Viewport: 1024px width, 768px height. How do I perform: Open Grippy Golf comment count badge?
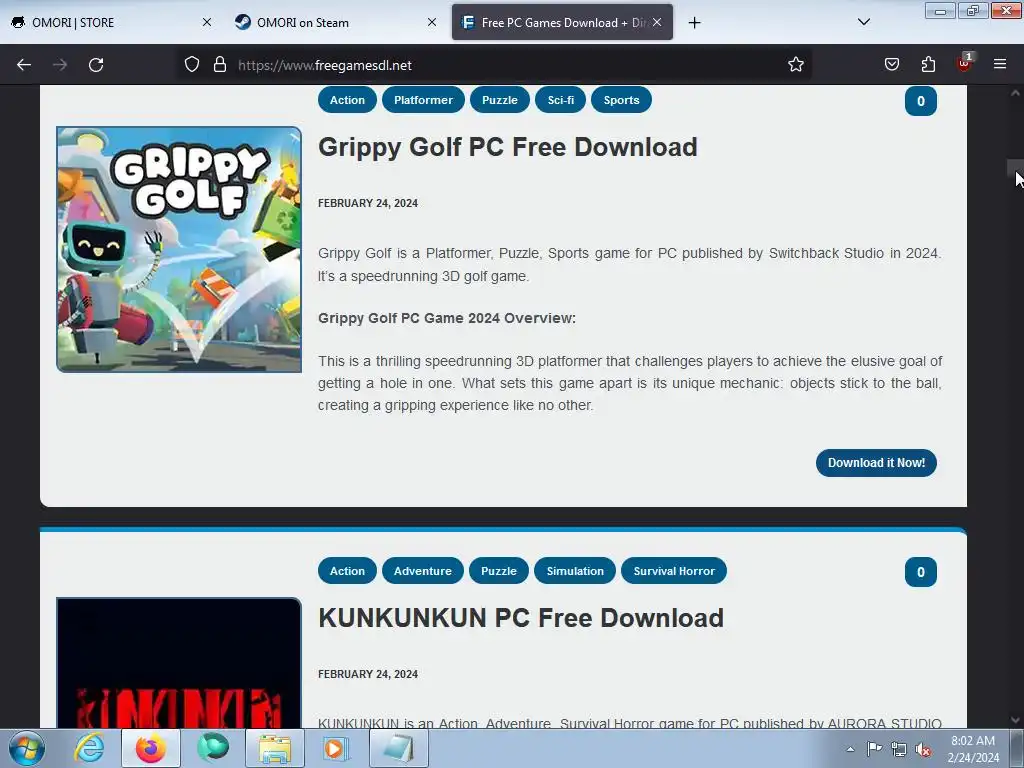921,101
